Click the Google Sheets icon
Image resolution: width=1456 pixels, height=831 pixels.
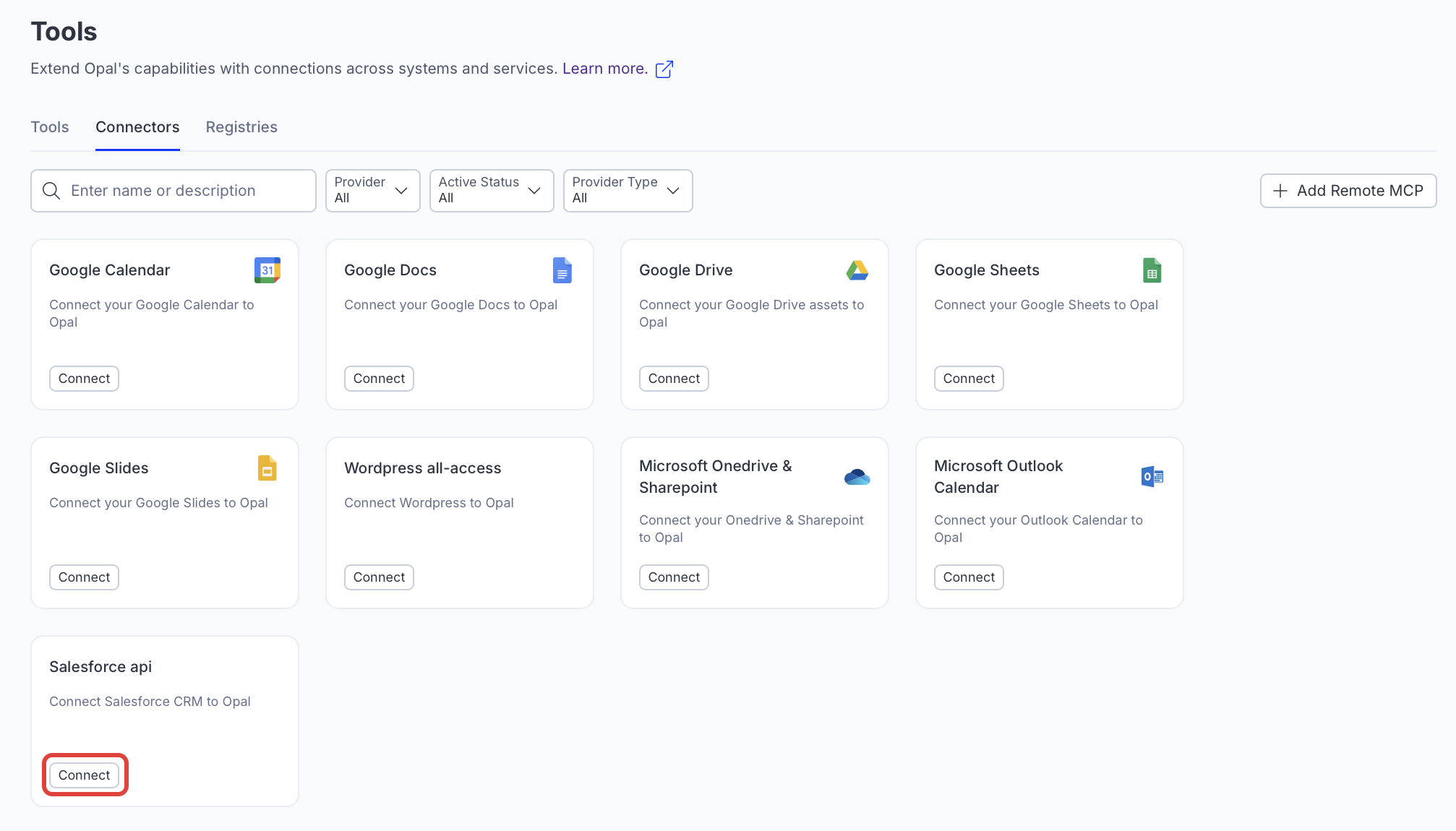click(1152, 270)
